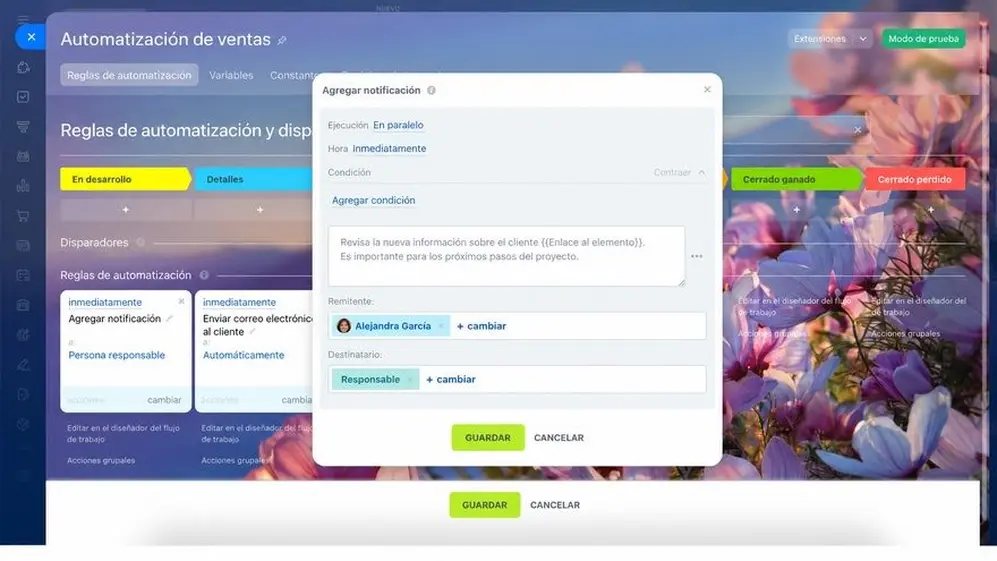Open Acciones grupales under En desarrollo column

(101, 461)
